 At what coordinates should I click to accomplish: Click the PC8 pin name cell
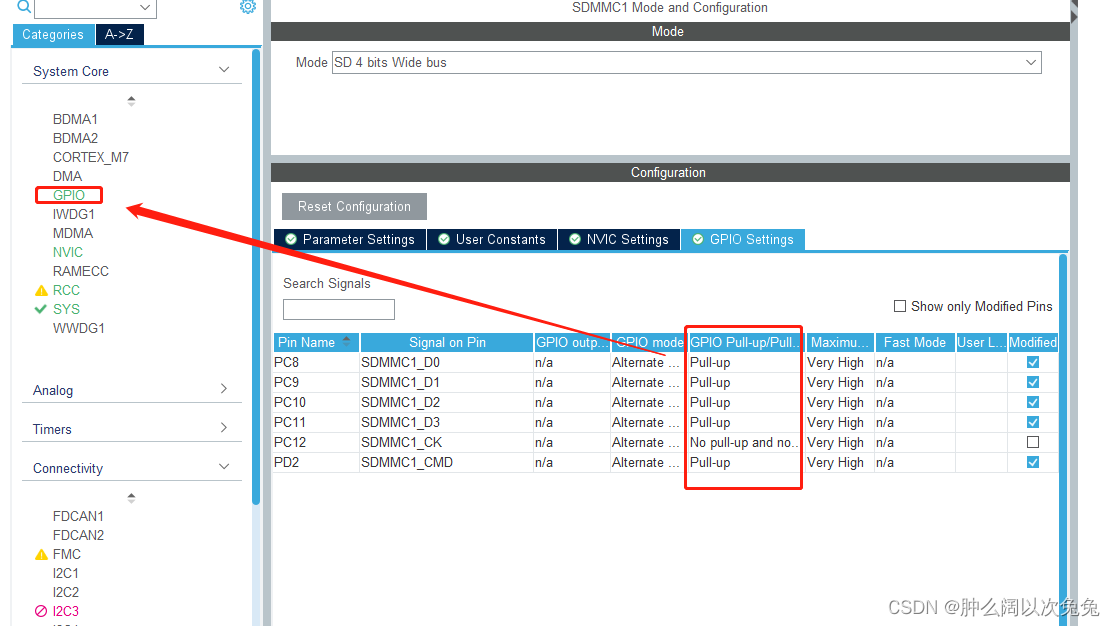click(x=316, y=362)
